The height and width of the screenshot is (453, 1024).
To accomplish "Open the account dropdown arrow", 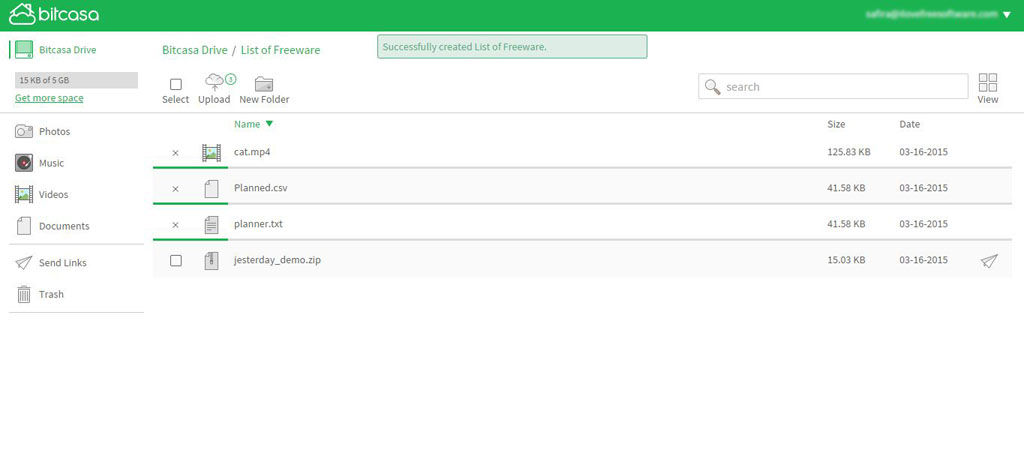I will pos(1006,14).
